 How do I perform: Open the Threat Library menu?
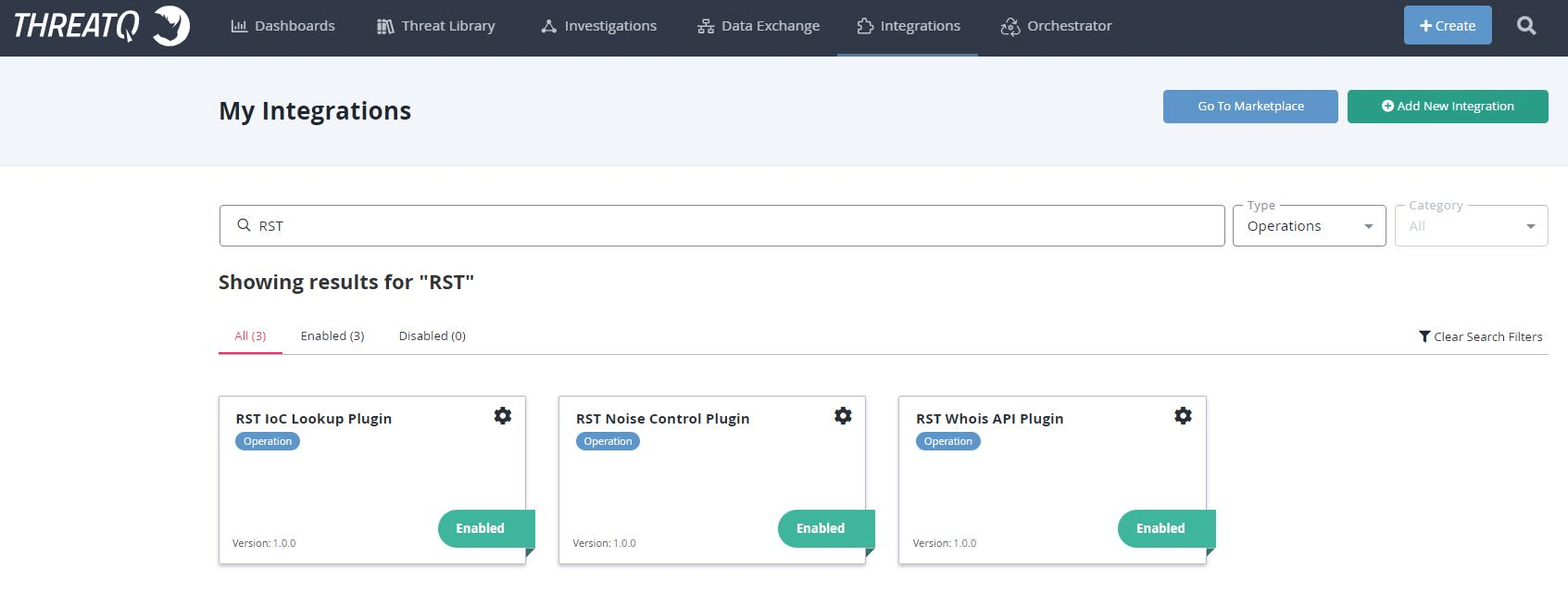pos(436,26)
